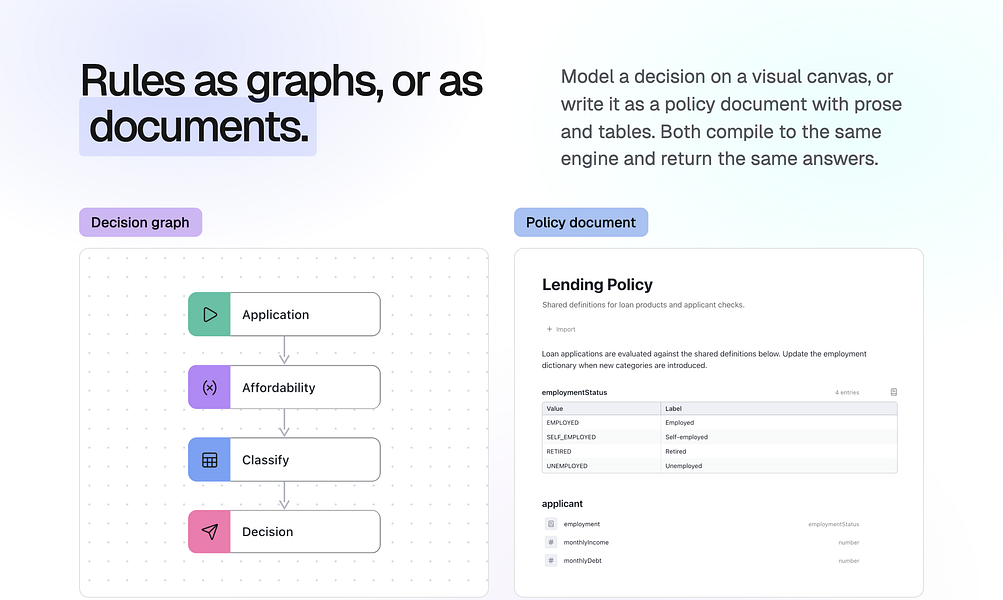Click the plus icon beside Import
Viewport: 1003px width, 600px height.
(x=549, y=329)
